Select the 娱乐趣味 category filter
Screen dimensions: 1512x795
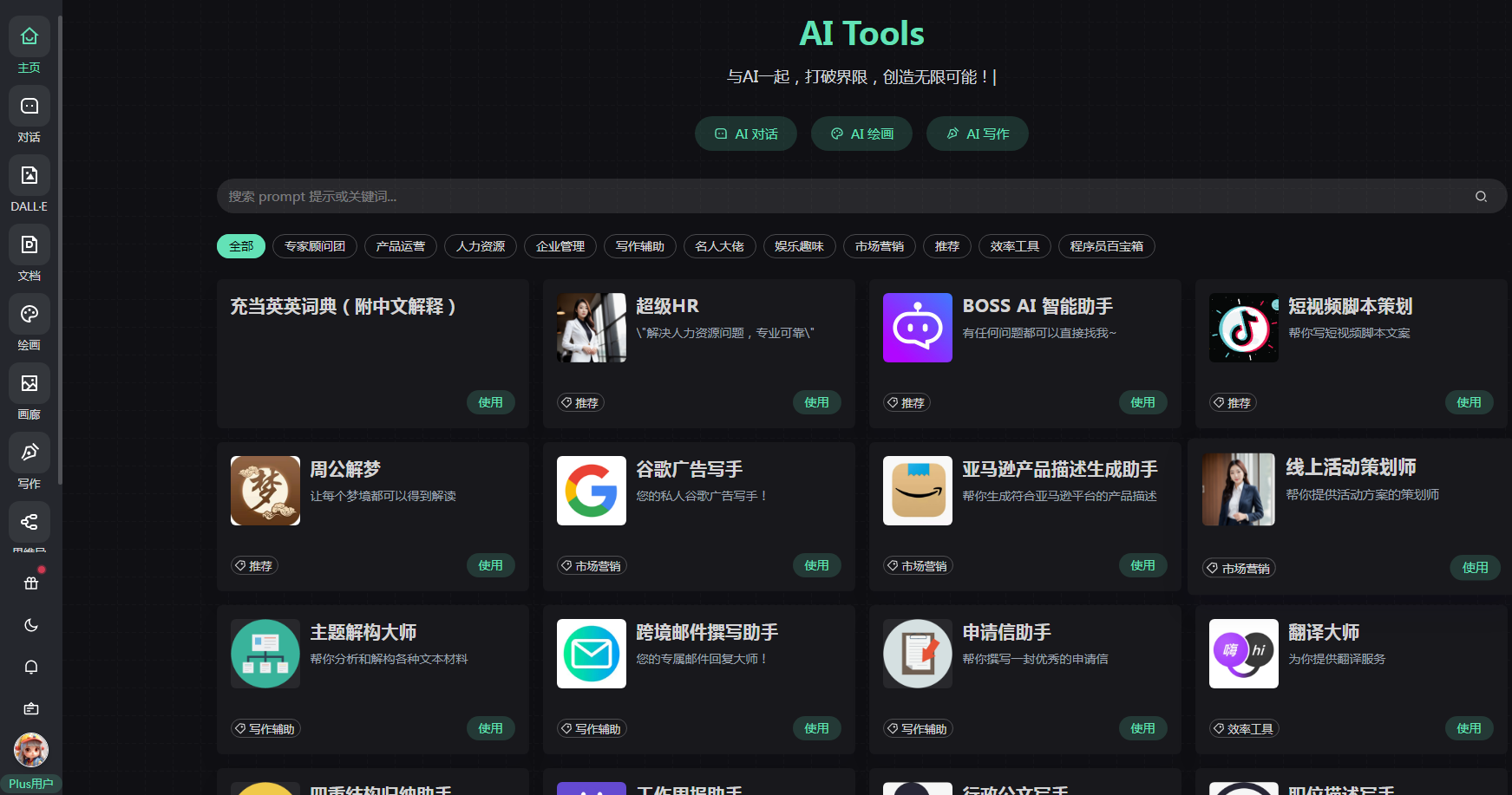click(800, 246)
